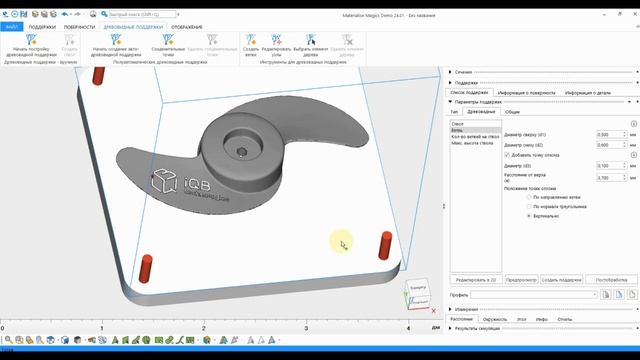Click the second document icon next to Профиль

[619, 295]
